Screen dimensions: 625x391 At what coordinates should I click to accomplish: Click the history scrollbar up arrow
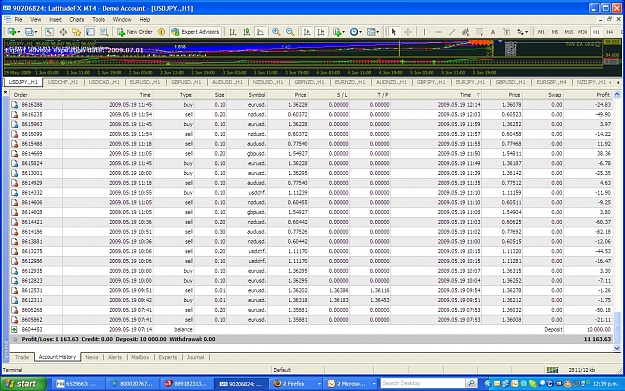coord(617,95)
